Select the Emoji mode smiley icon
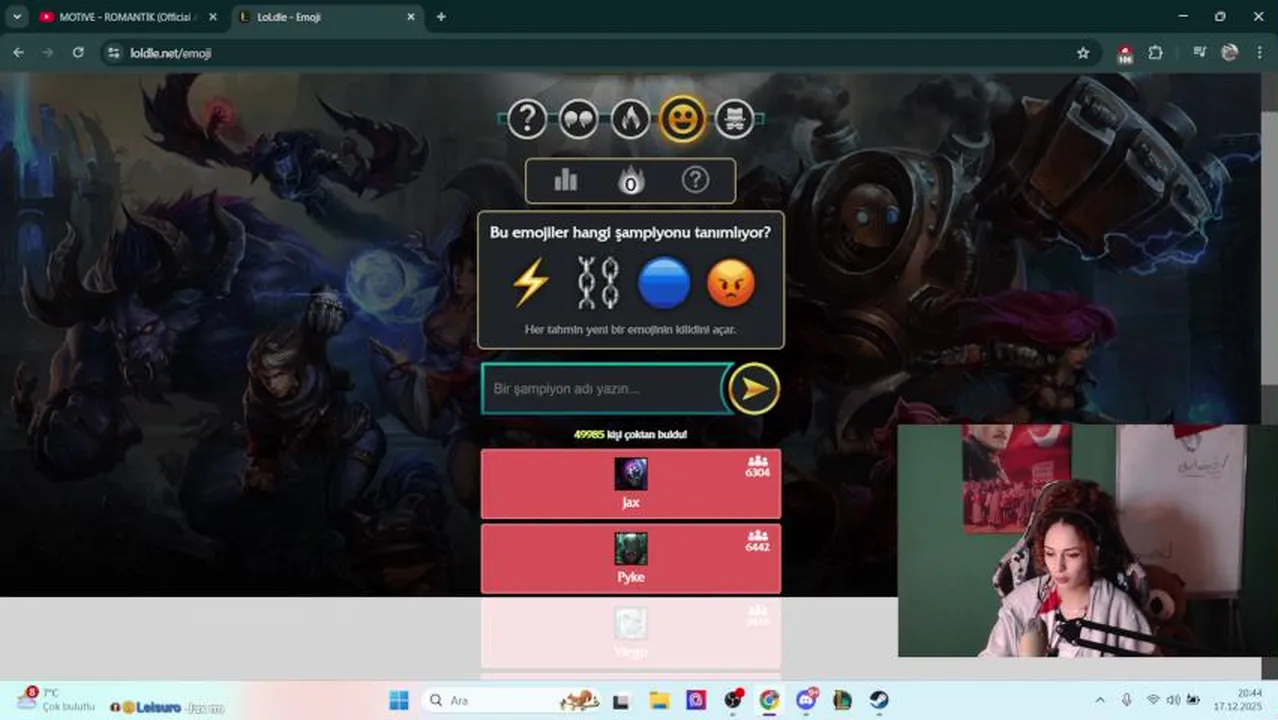 (682, 120)
